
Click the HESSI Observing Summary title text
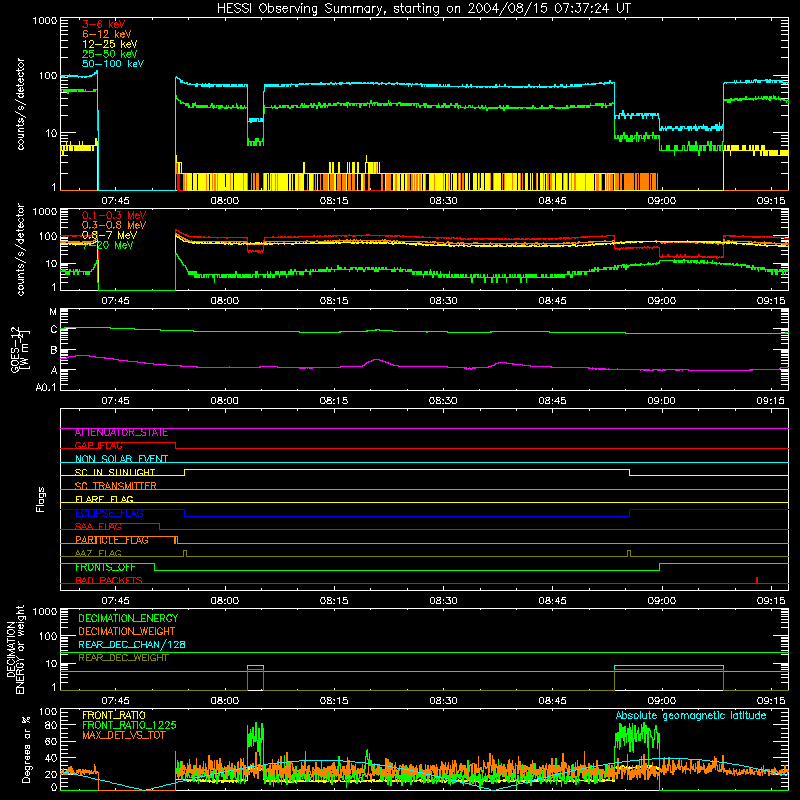[x=423, y=9]
